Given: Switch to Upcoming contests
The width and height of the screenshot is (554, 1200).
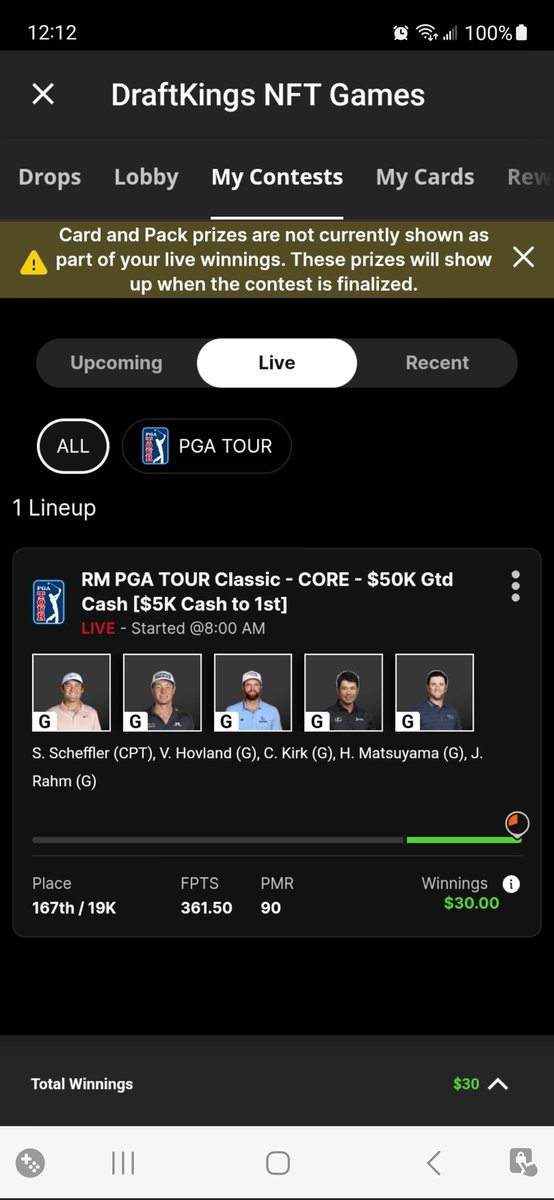Looking at the screenshot, I should click(x=116, y=363).
